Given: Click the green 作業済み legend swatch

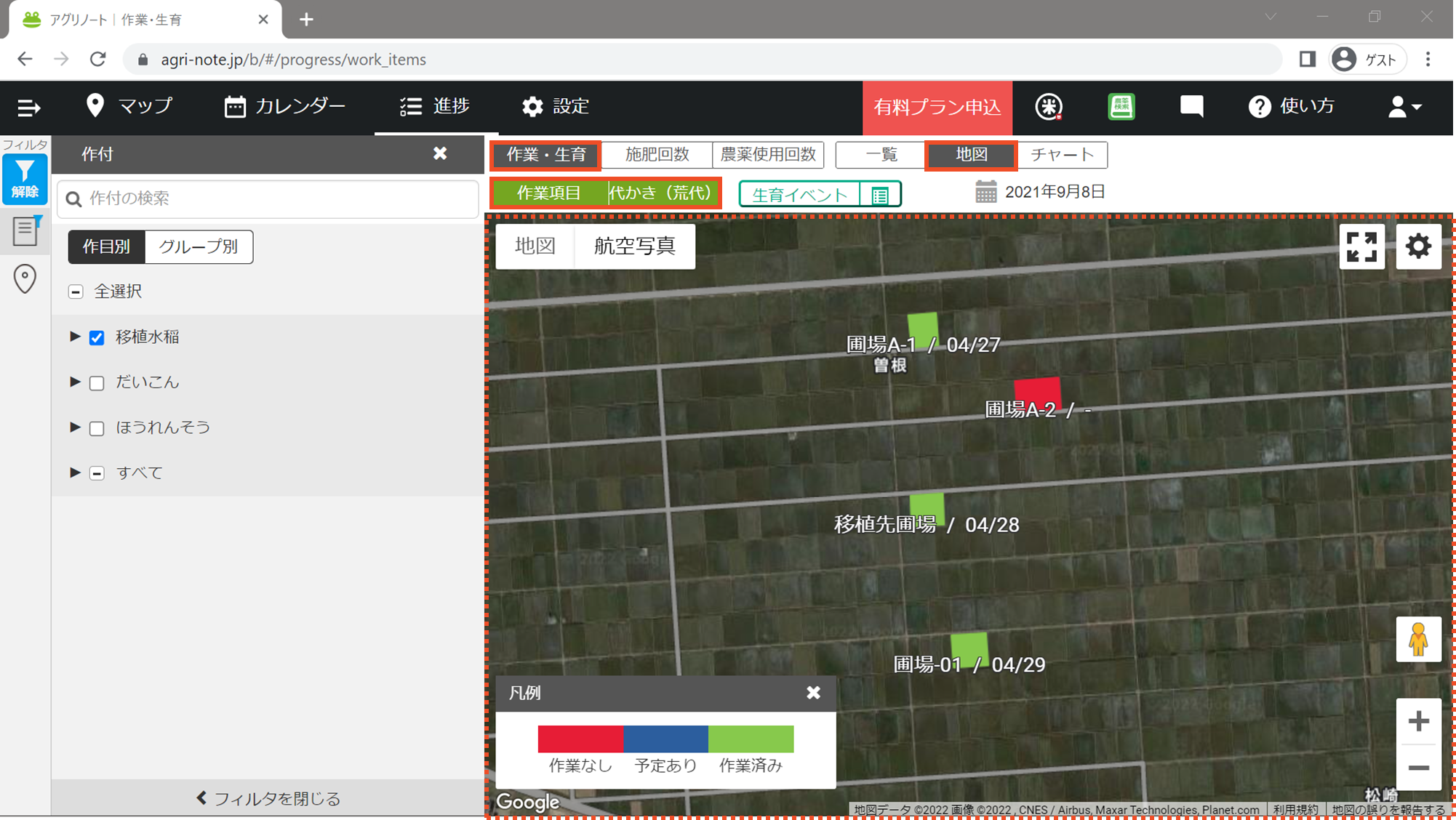Looking at the screenshot, I should [751, 739].
